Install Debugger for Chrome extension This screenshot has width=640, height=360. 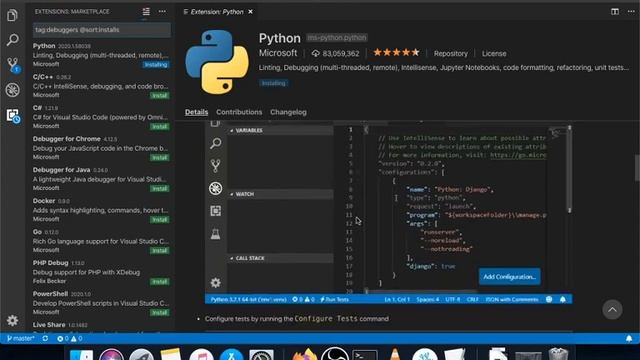coord(160,158)
